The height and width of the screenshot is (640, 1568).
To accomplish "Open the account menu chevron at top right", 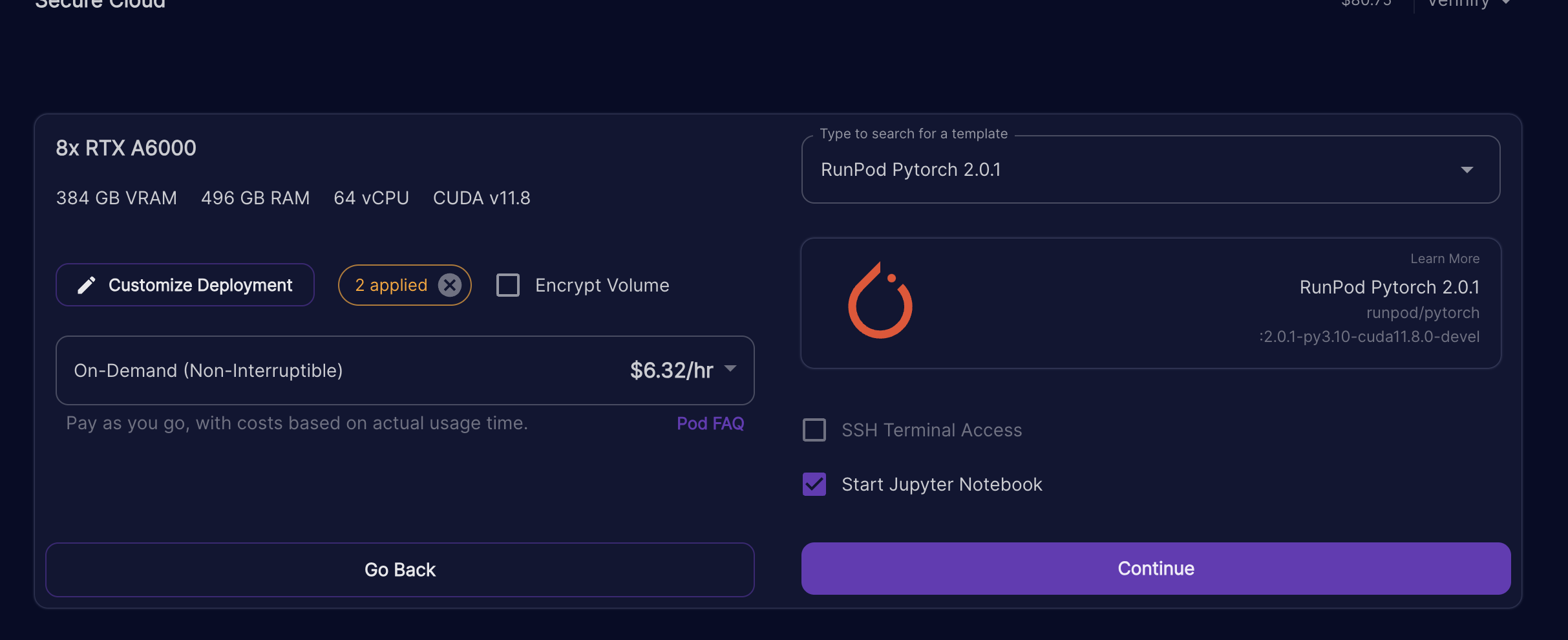I will point(1506,3).
